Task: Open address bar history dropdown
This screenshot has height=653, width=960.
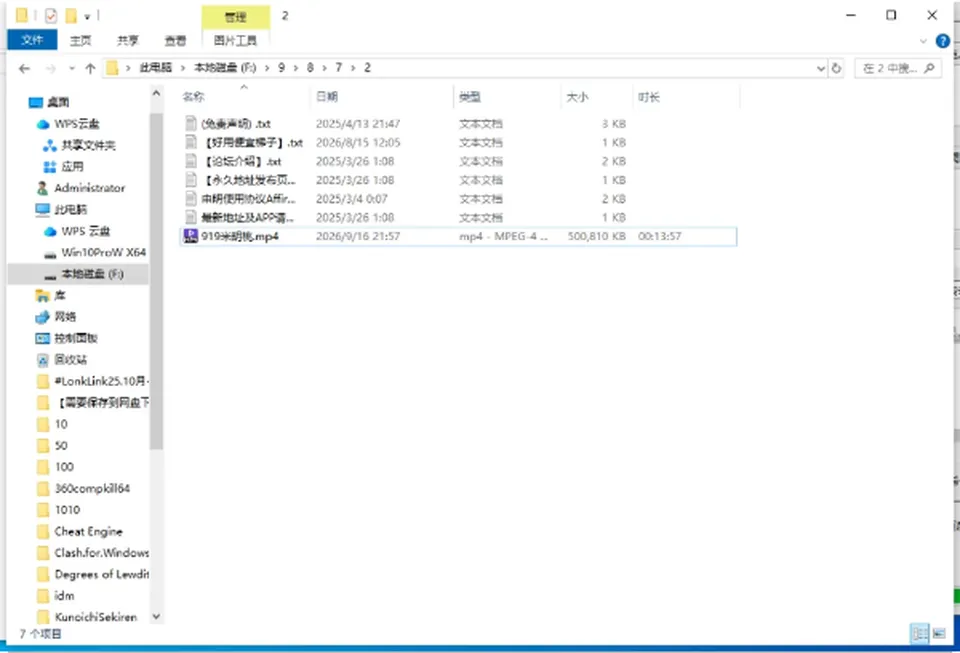Action: (x=821, y=69)
